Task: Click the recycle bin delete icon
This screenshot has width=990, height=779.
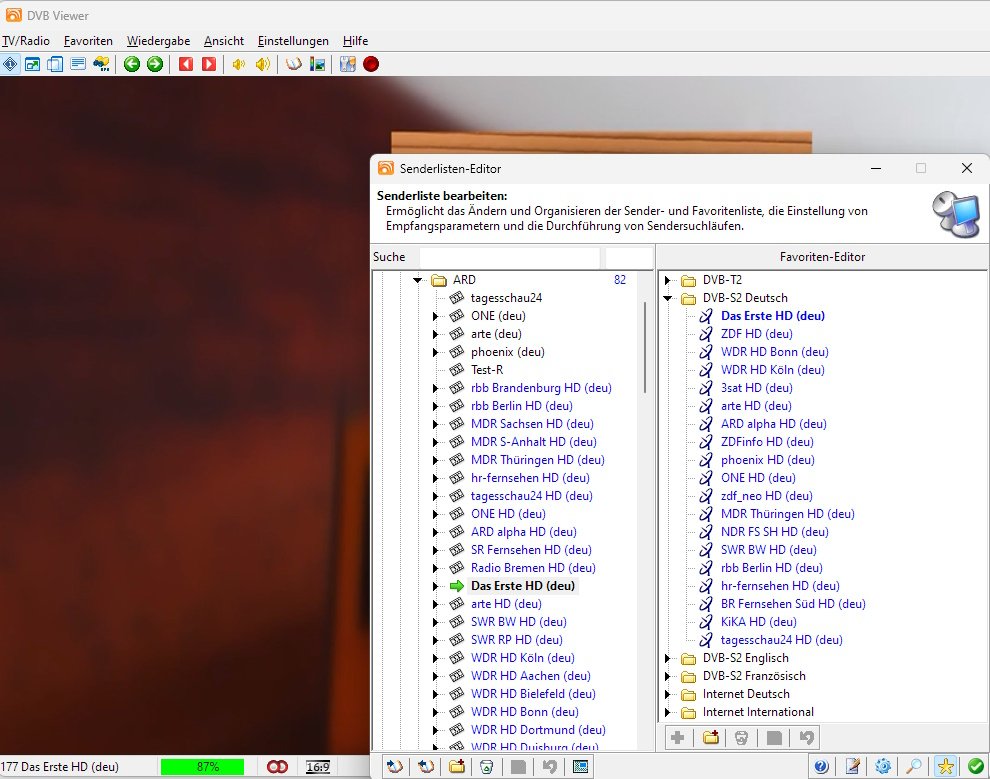Action: [x=486, y=767]
